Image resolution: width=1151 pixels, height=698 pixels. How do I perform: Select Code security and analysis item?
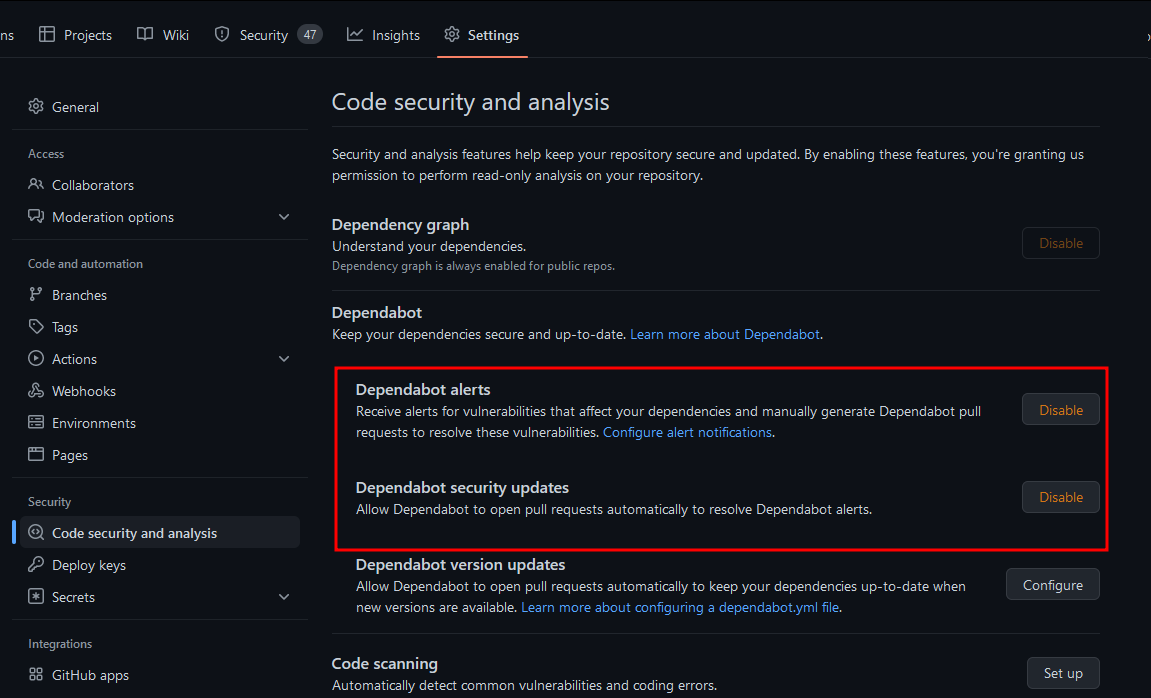click(x=160, y=533)
